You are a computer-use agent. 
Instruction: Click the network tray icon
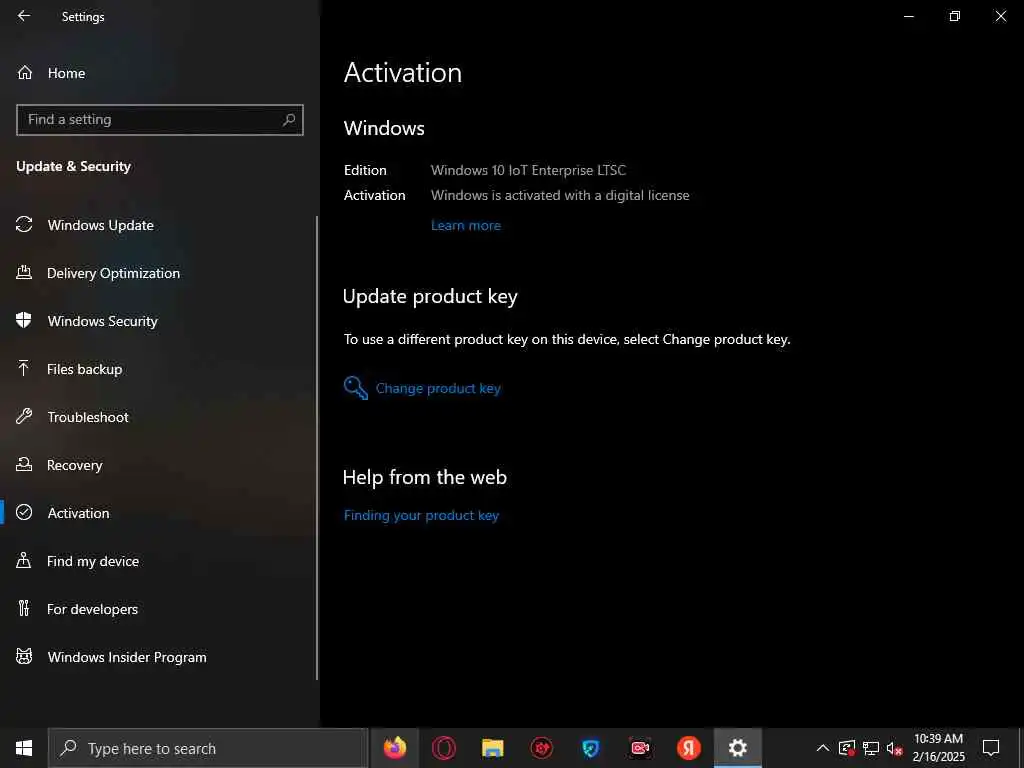click(871, 748)
